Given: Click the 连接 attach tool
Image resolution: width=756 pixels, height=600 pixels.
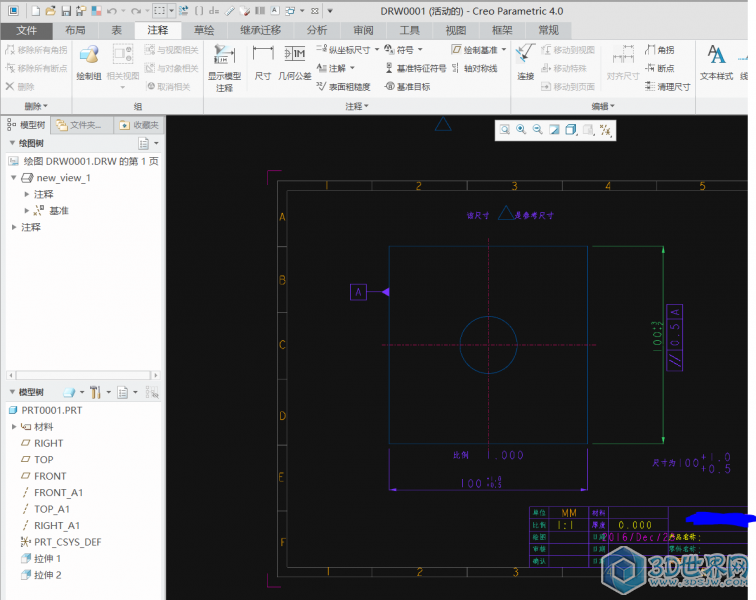Looking at the screenshot, I should [526, 62].
